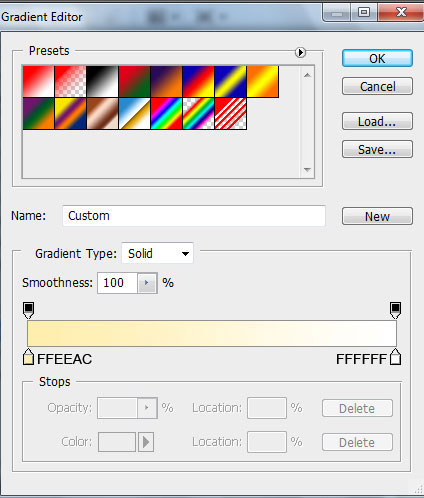424x498 pixels.
Task: Click the OK button
Action: point(377,59)
